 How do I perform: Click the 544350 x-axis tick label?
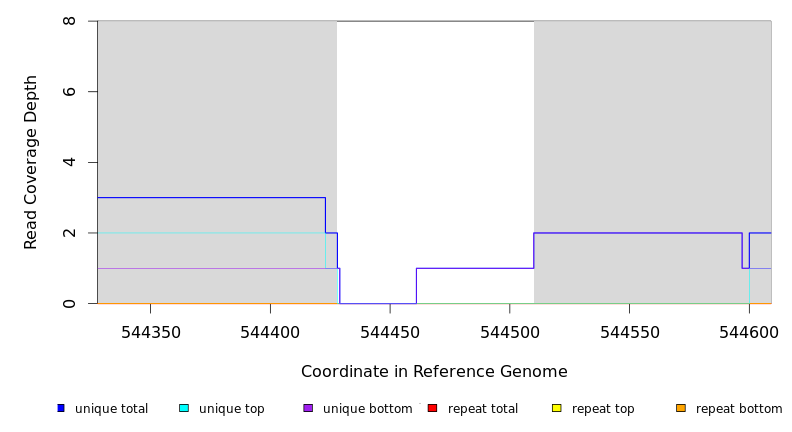(151, 332)
